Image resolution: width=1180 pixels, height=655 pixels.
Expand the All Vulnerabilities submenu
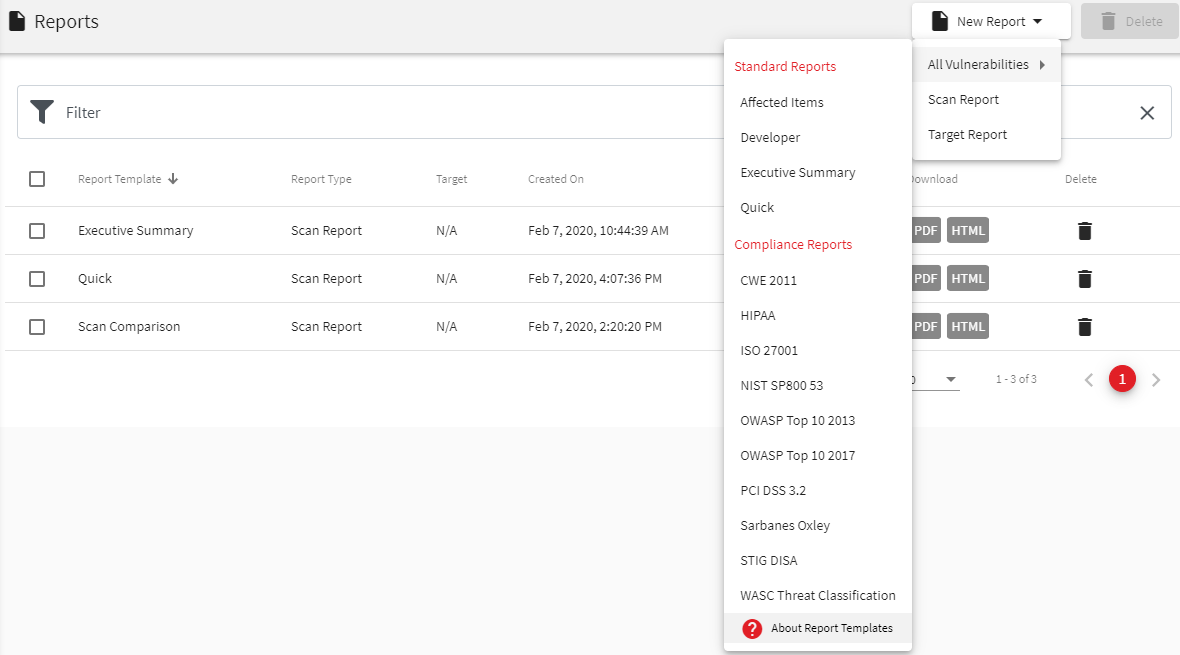[x=985, y=65]
